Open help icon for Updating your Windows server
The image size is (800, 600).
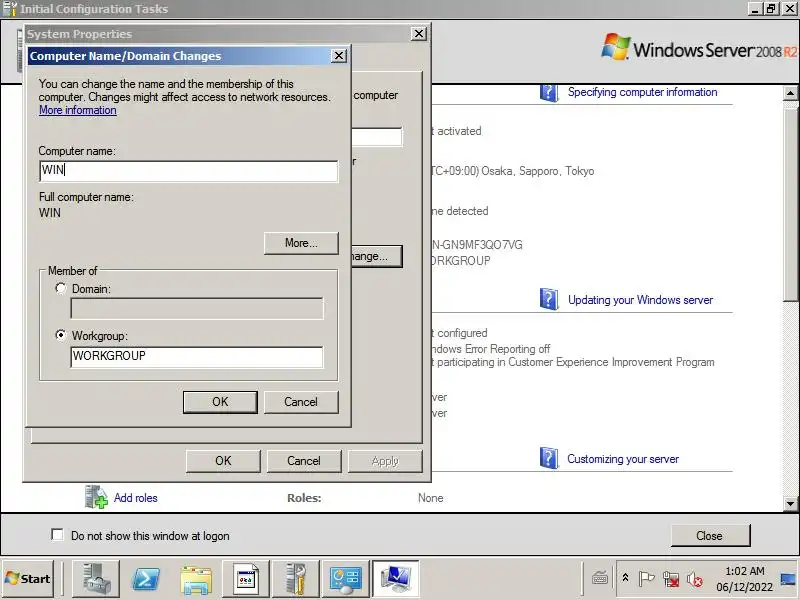[548, 299]
